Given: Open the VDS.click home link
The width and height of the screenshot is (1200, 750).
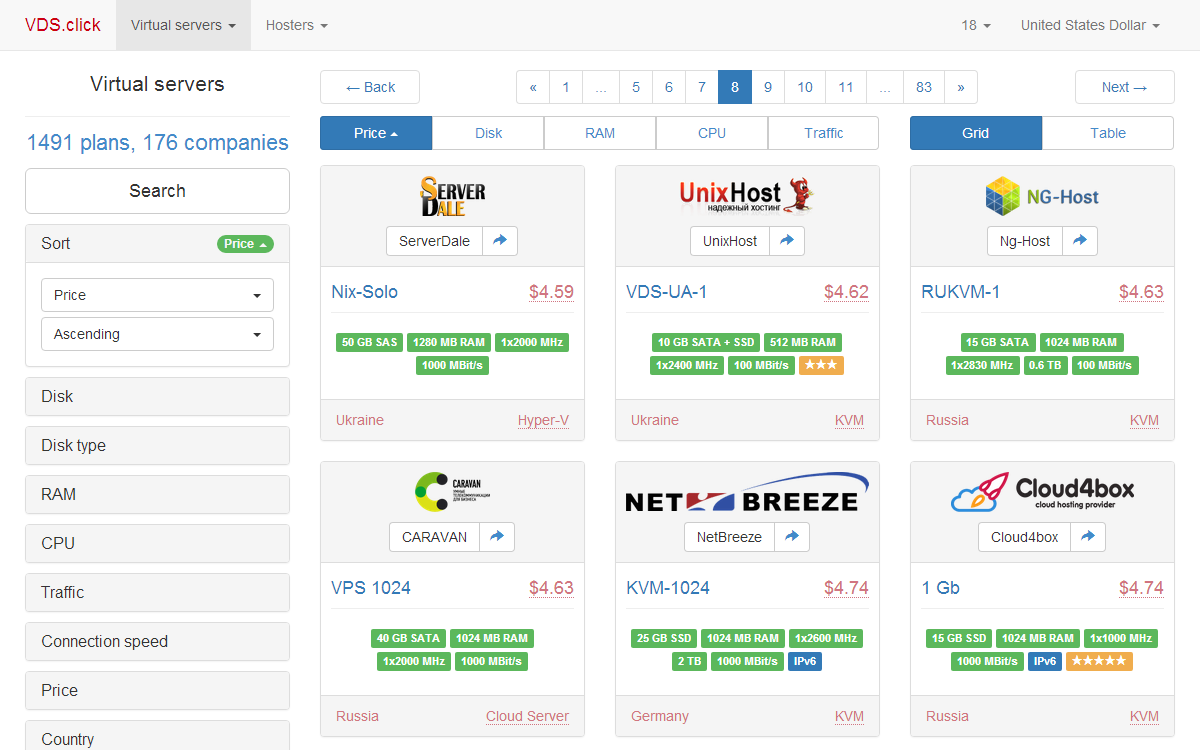Looking at the screenshot, I should [x=63, y=25].
